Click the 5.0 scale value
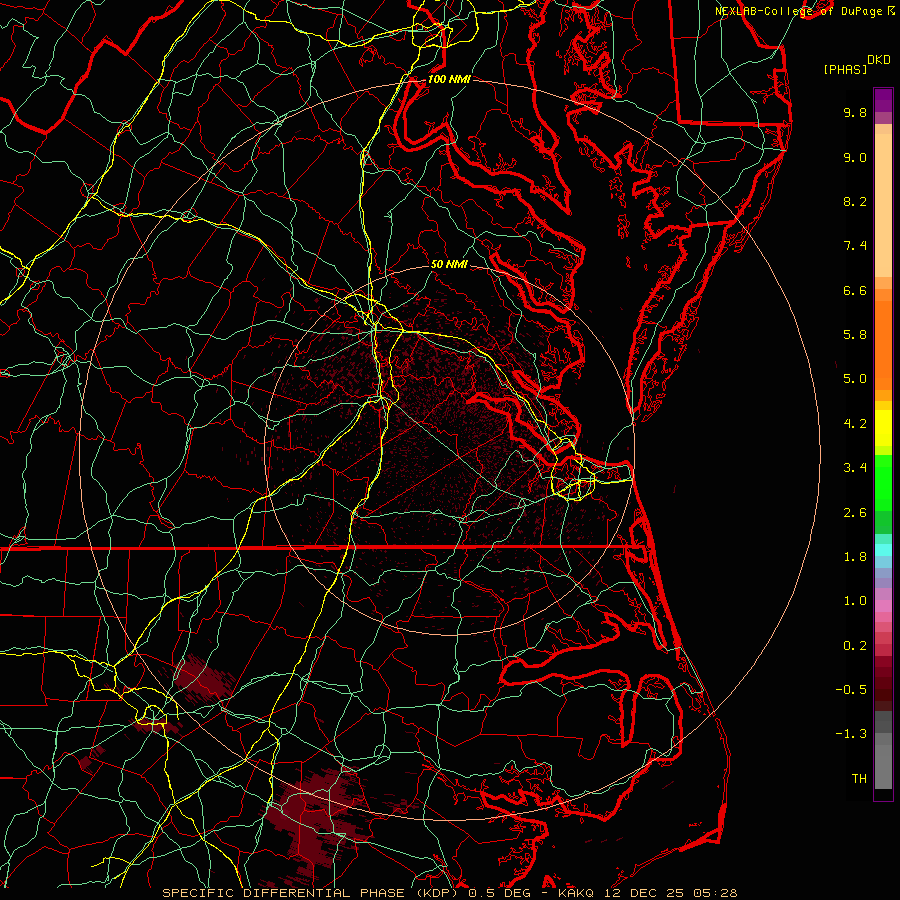 (x=855, y=379)
